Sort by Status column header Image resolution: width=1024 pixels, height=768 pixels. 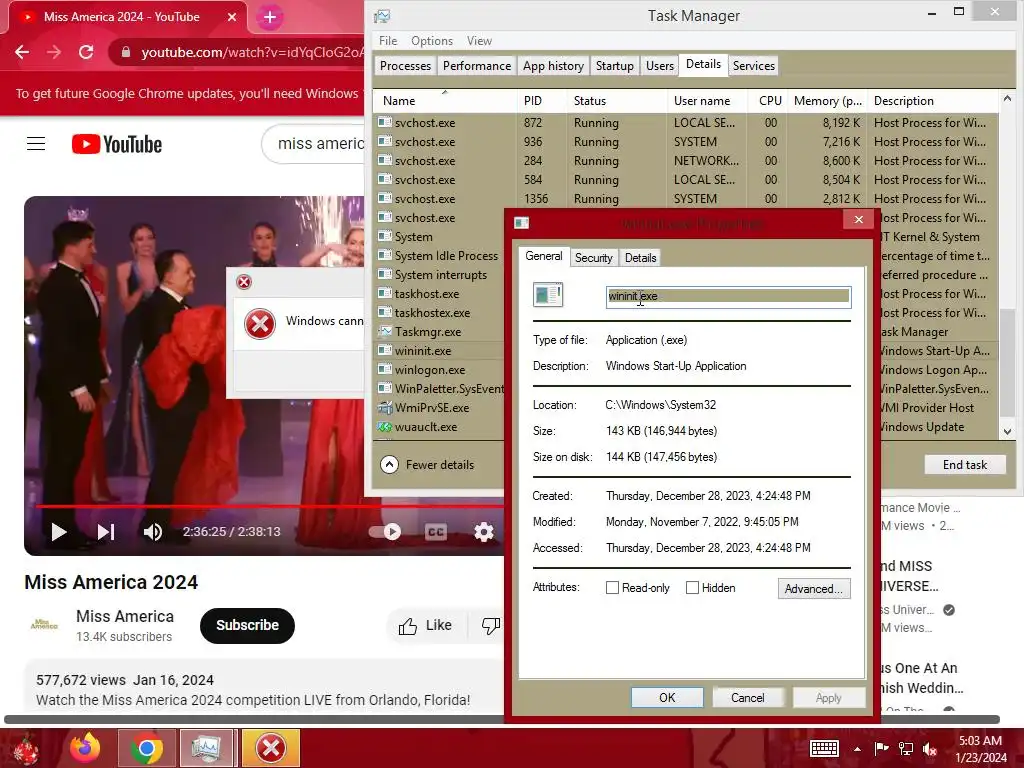point(616,101)
